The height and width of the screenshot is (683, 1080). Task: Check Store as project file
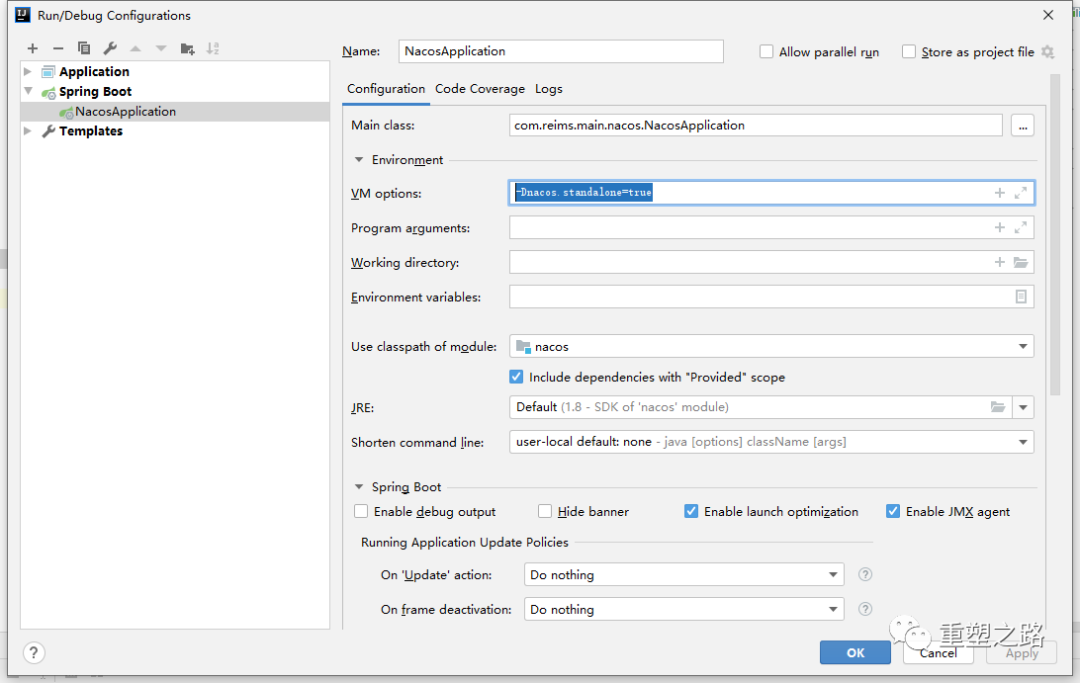909,52
